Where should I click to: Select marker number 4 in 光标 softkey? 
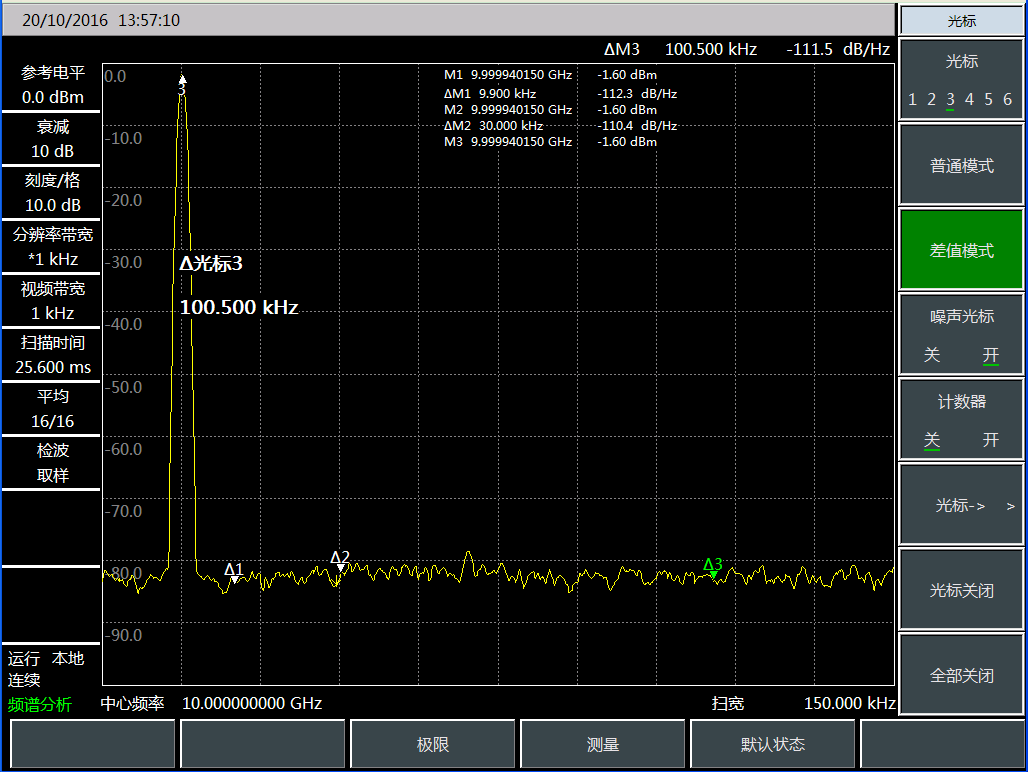pos(969,99)
